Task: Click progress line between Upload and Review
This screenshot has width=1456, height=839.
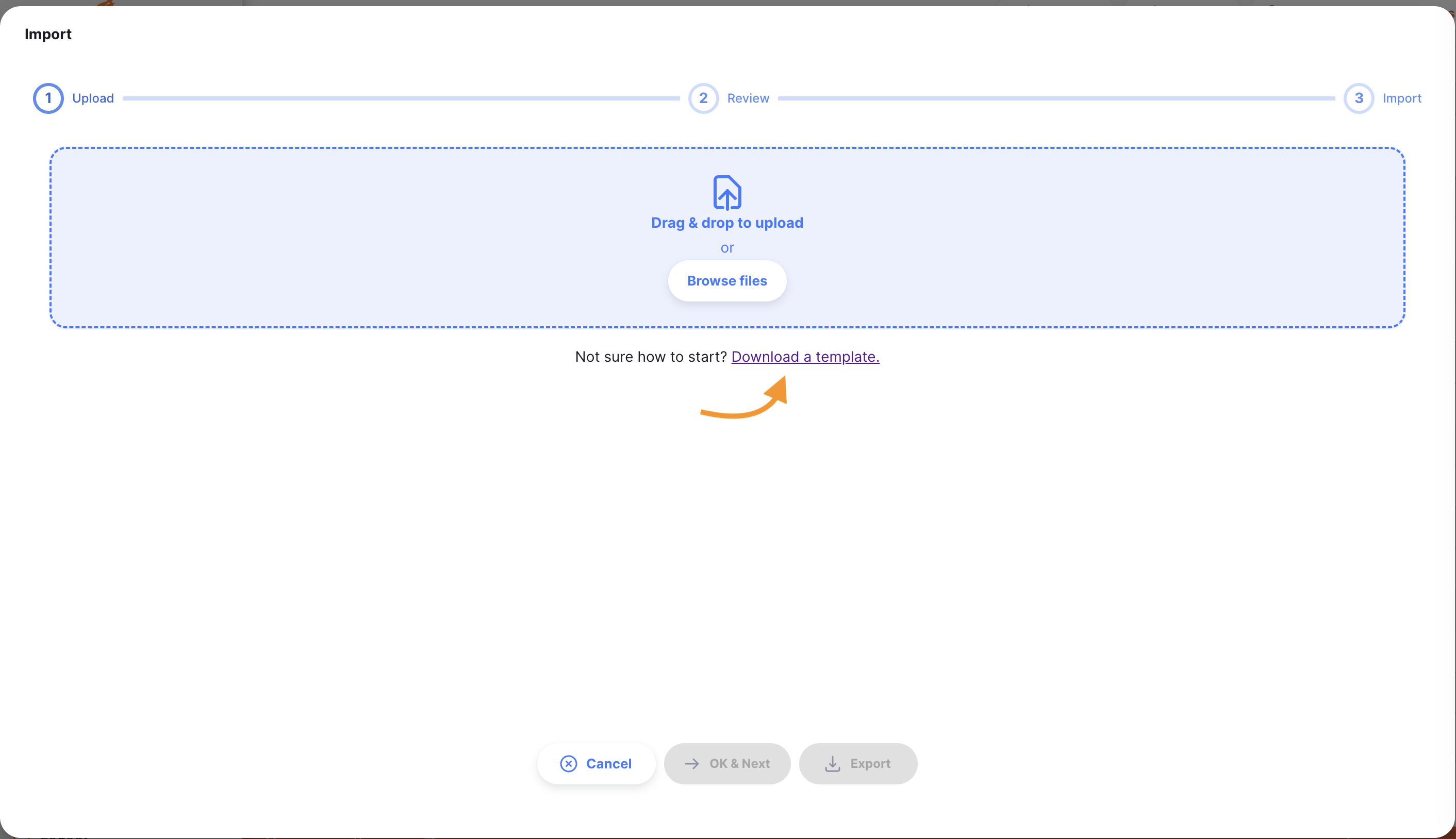Action: (x=401, y=98)
